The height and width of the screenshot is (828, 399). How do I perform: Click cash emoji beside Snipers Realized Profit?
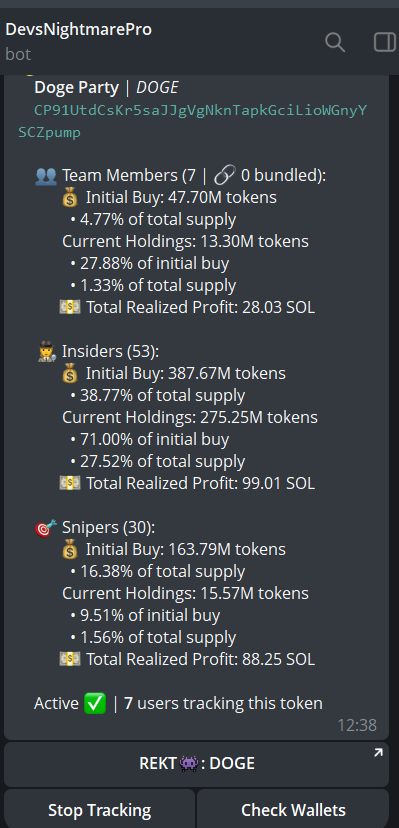pos(70,659)
